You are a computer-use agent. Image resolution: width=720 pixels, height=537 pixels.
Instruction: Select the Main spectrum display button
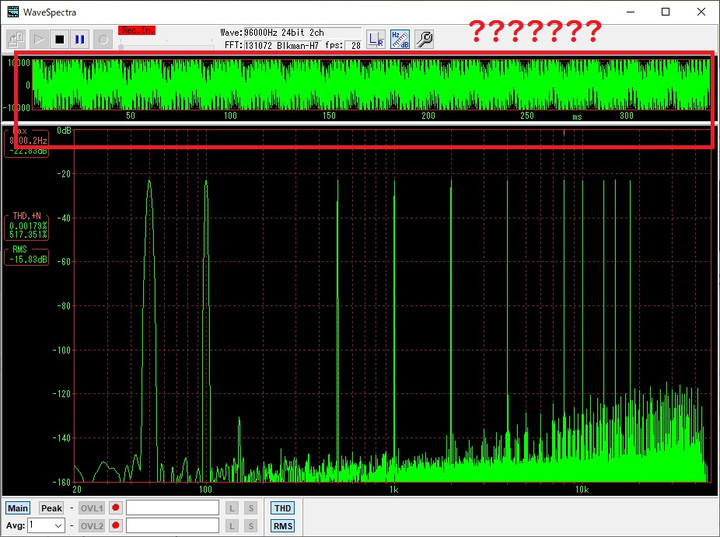[17, 508]
